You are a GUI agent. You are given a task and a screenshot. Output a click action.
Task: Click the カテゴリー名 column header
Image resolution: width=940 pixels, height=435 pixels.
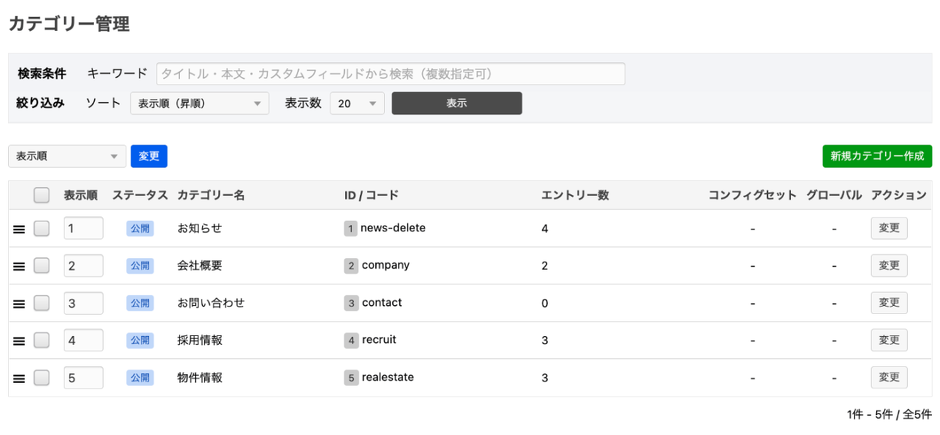click(210, 195)
